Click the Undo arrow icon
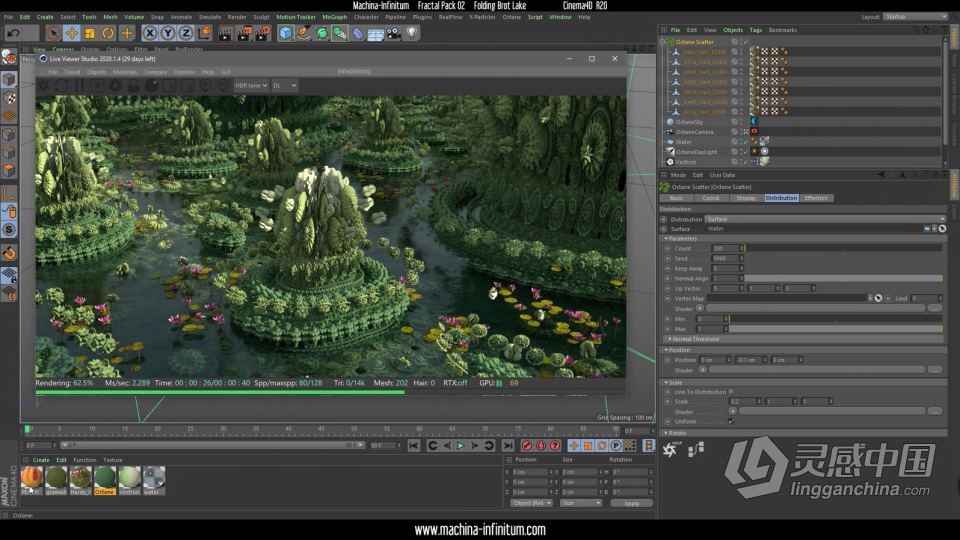The height and width of the screenshot is (540, 960). 13,33
